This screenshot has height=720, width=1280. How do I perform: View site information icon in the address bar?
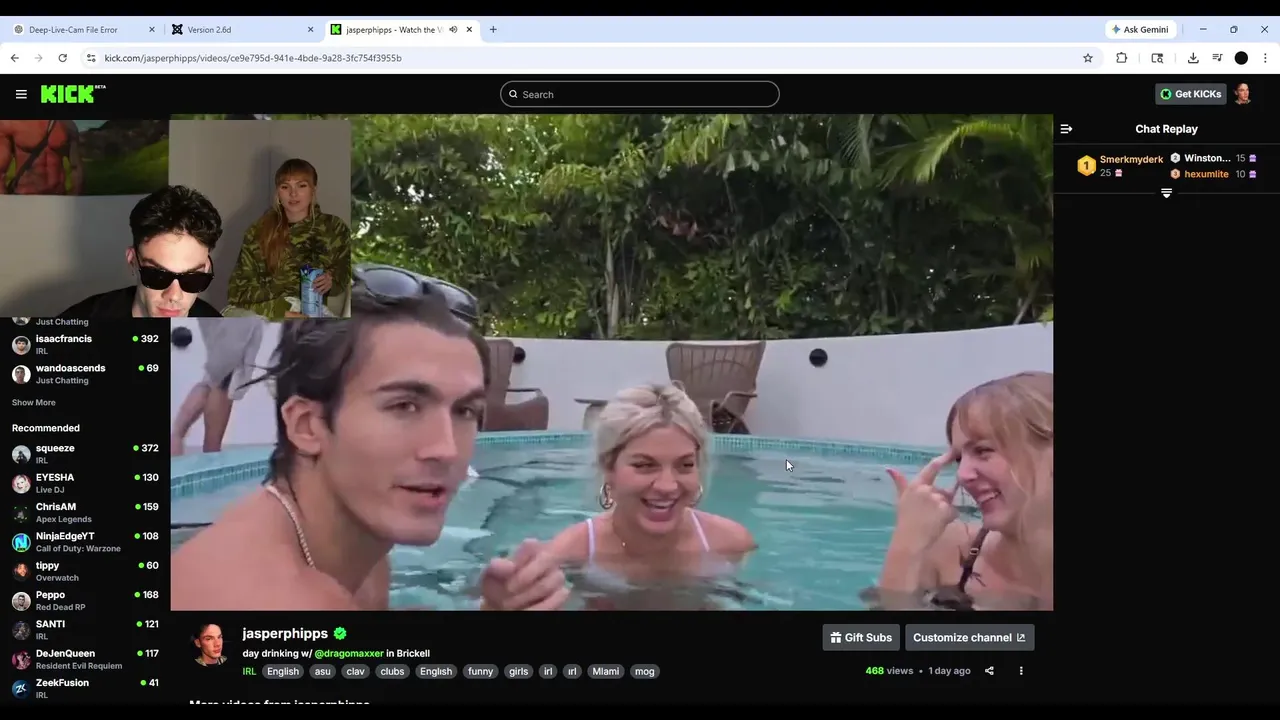pos(91,58)
